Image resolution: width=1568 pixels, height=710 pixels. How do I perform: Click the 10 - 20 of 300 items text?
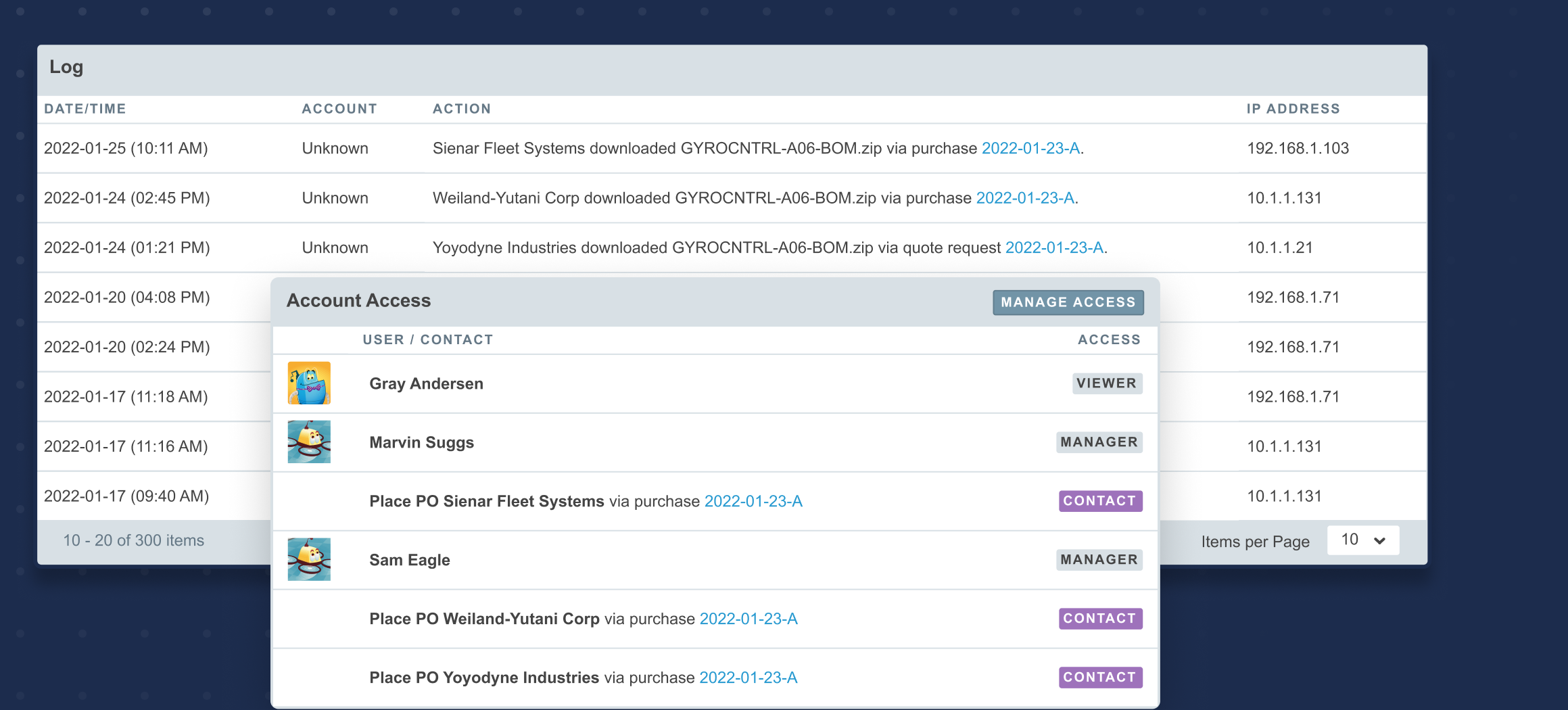pos(133,540)
